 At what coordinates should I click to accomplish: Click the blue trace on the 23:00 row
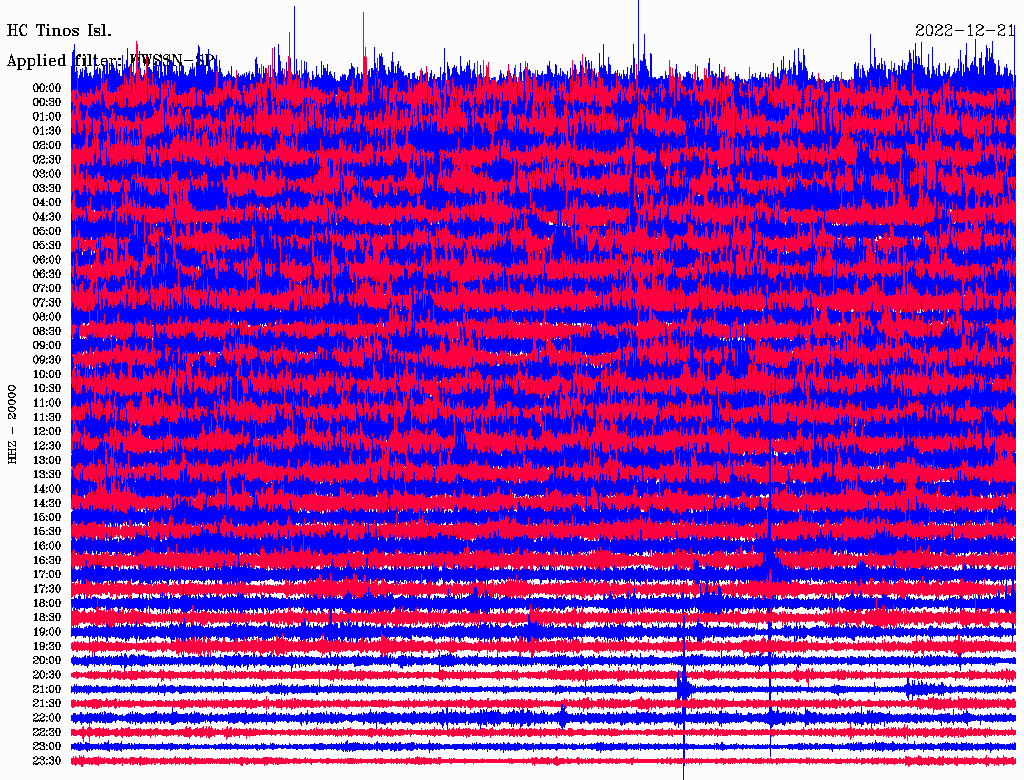(x=543, y=746)
